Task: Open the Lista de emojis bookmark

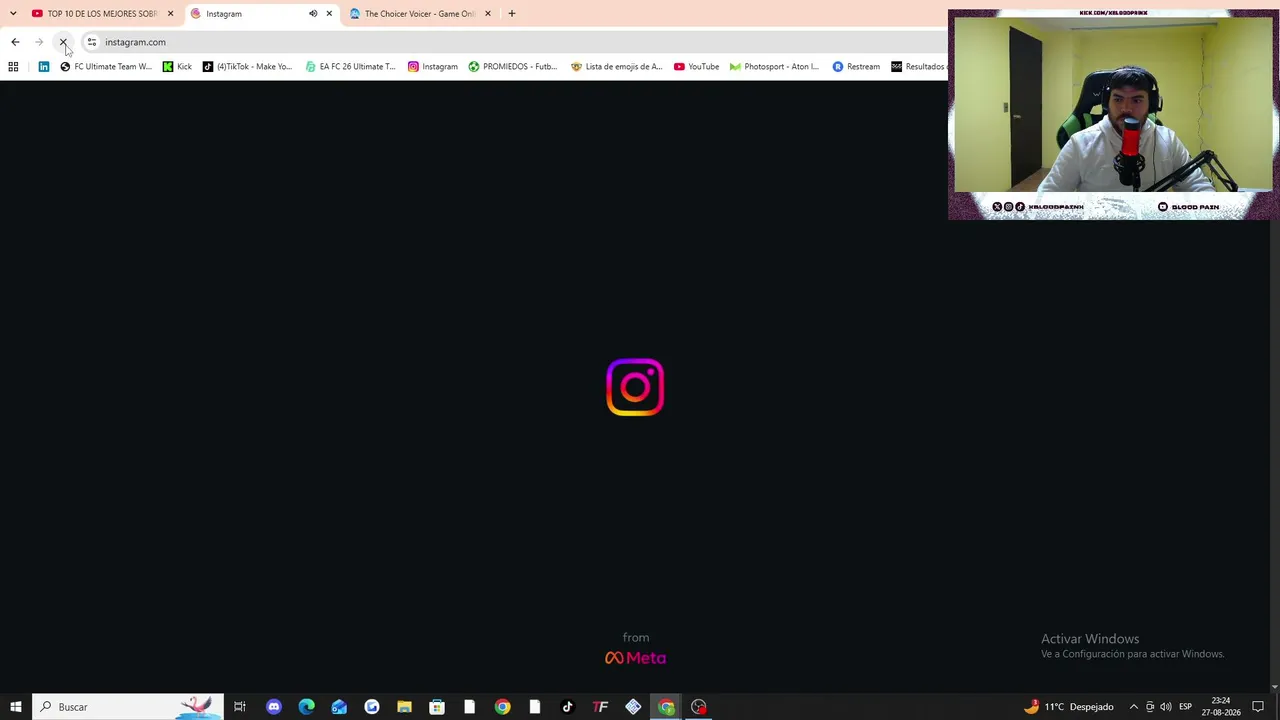Action: (616, 67)
